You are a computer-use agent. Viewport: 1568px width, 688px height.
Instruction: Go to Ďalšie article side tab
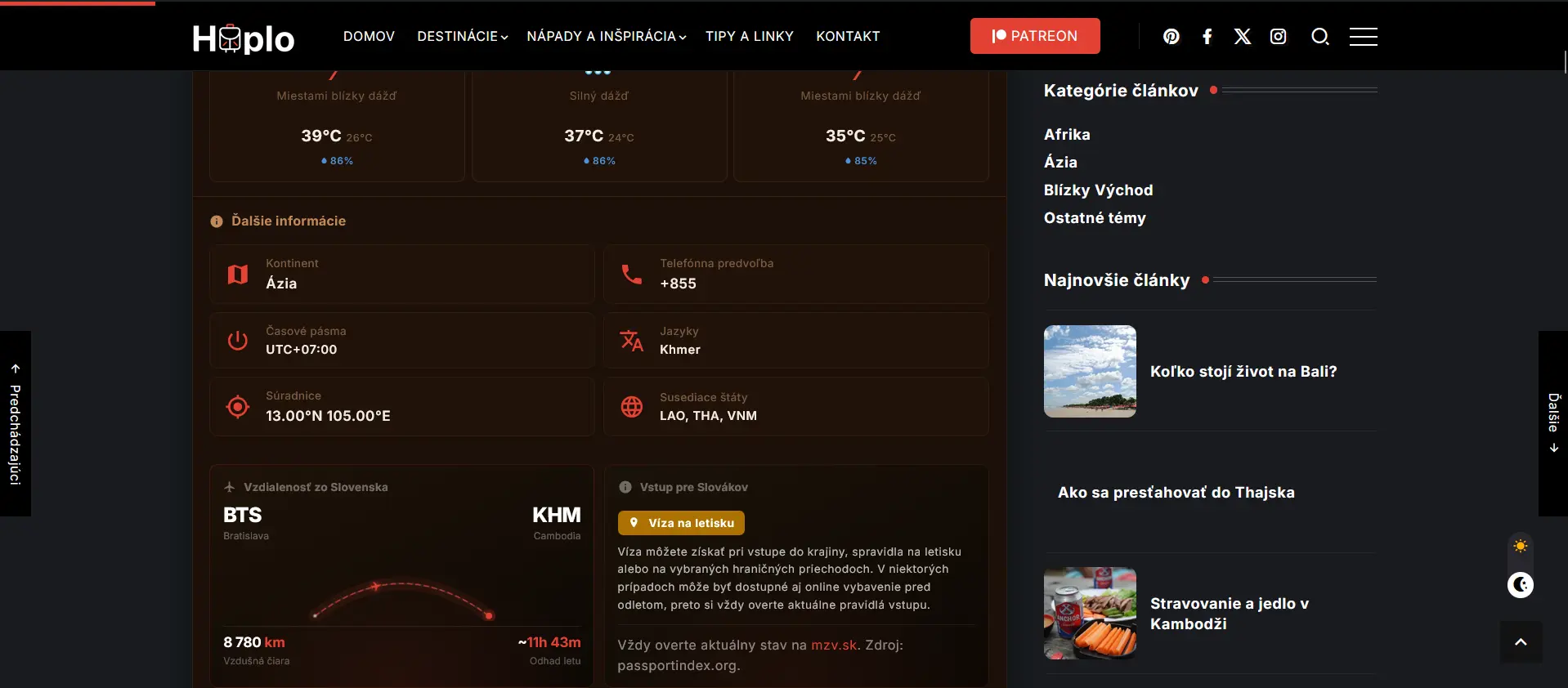pyautogui.click(x=1553, y=423)
